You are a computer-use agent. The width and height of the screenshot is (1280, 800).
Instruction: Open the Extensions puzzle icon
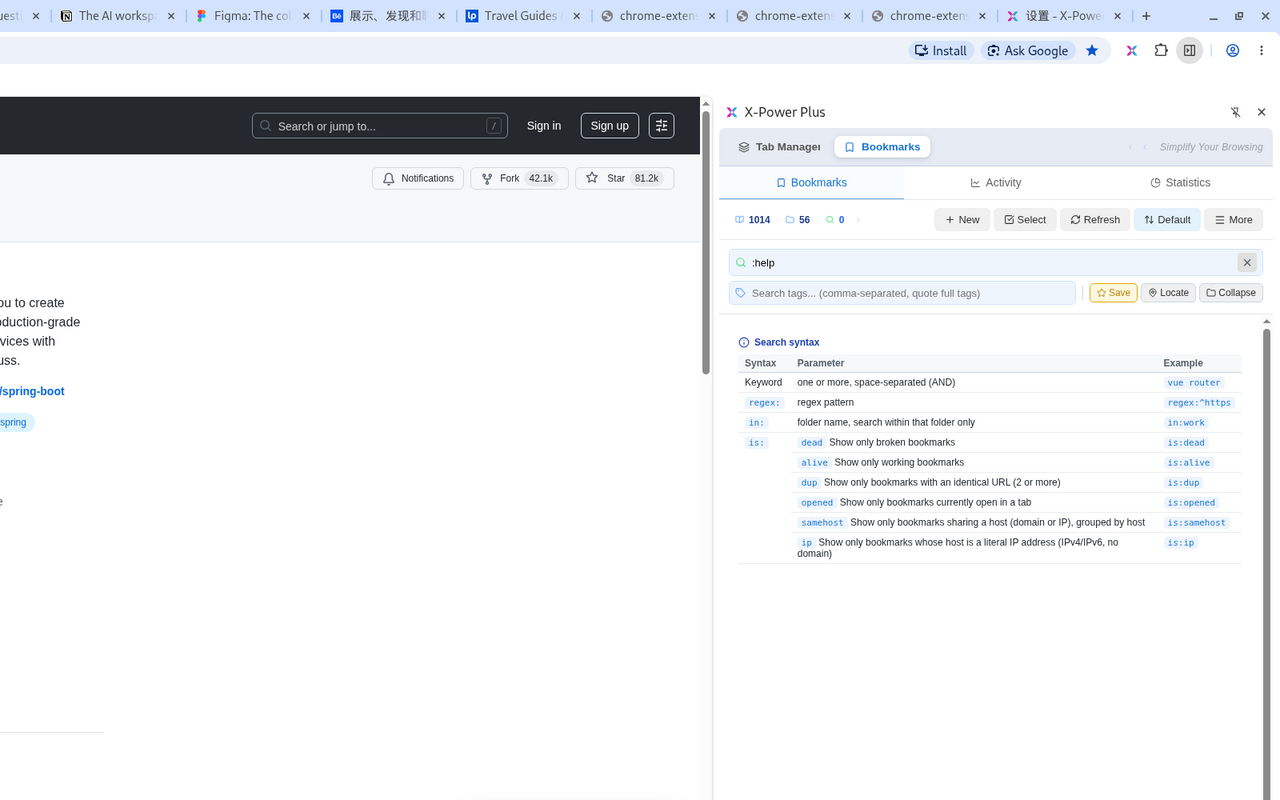1161,51
